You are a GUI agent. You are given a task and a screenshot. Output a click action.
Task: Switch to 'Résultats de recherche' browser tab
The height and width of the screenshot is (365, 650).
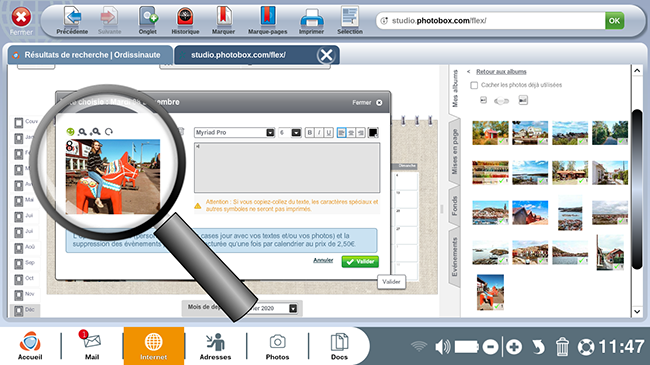[90, 55]
